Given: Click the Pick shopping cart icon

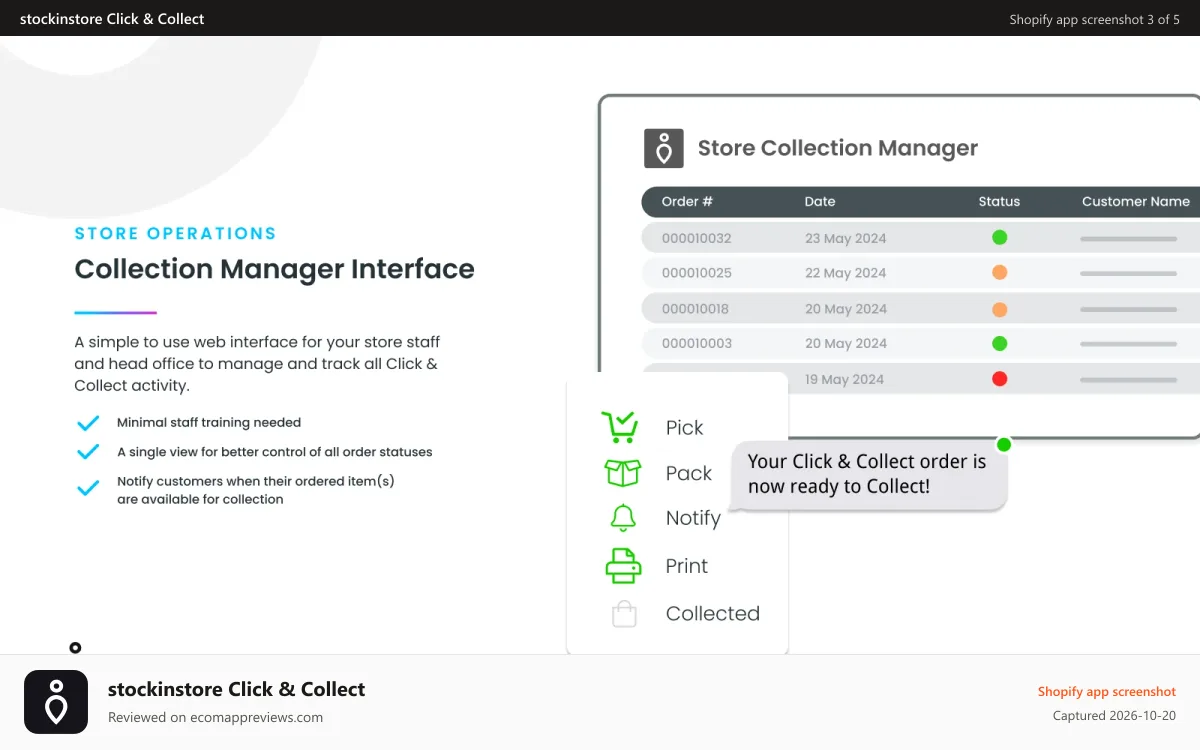Looking at the screenshot, I should [x=619, y=427].
